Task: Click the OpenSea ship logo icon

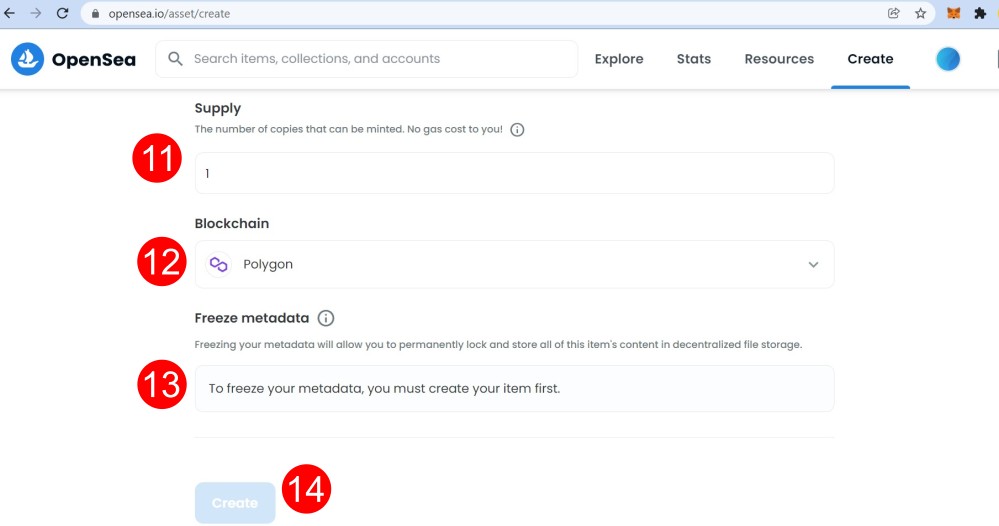Action: [x=27, y=59]
